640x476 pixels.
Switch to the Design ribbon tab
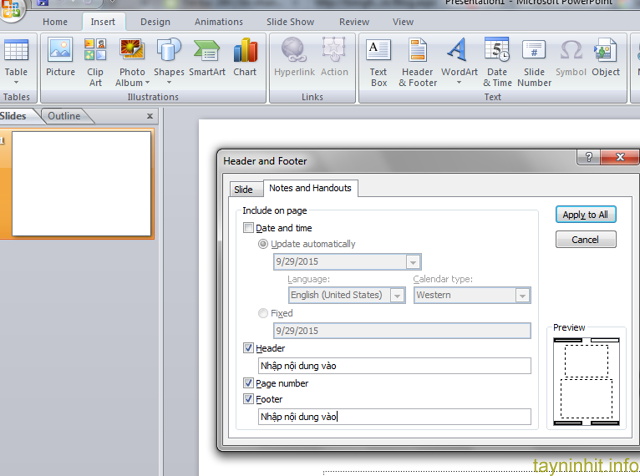coord(155,21)
